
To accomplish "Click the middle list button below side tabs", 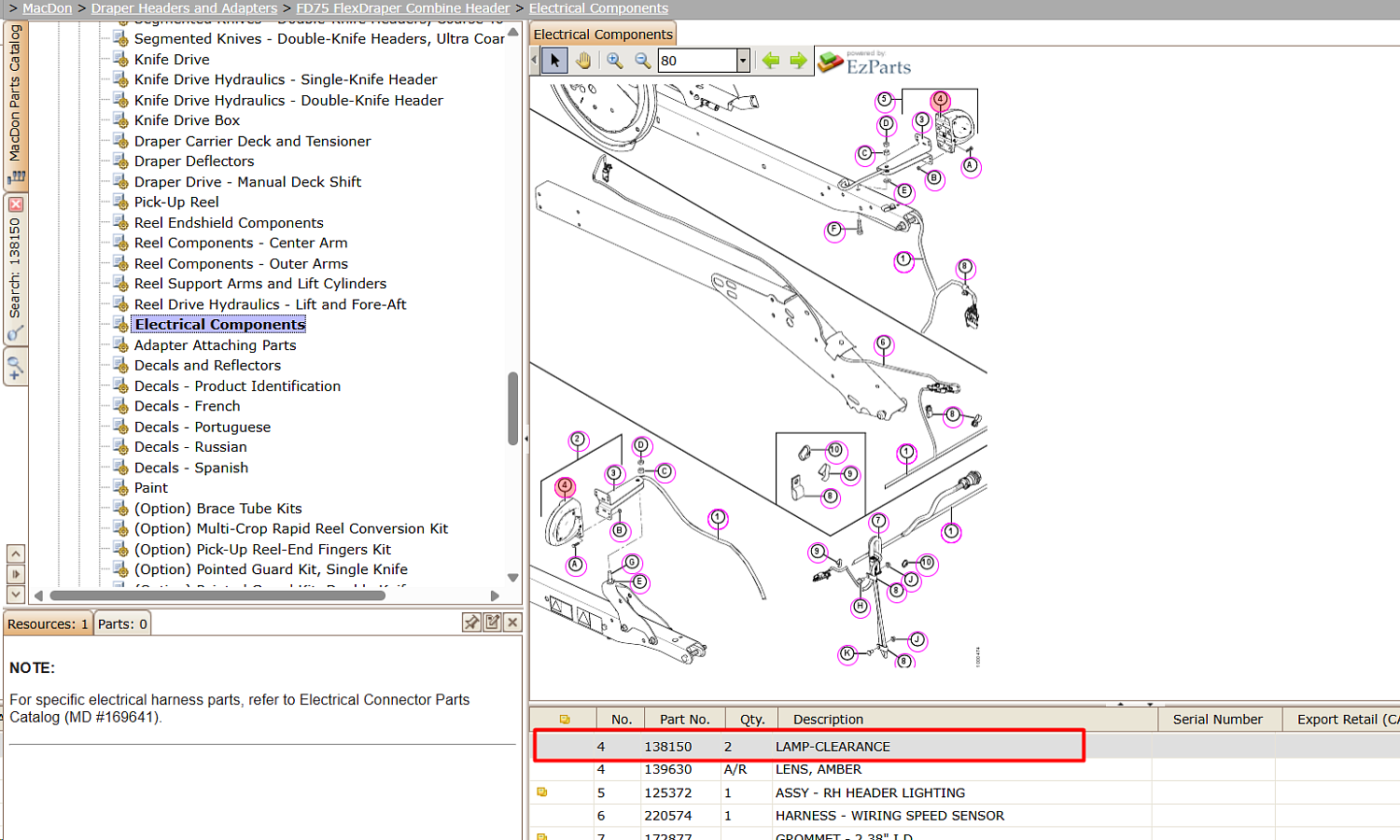I will (16, 574).
